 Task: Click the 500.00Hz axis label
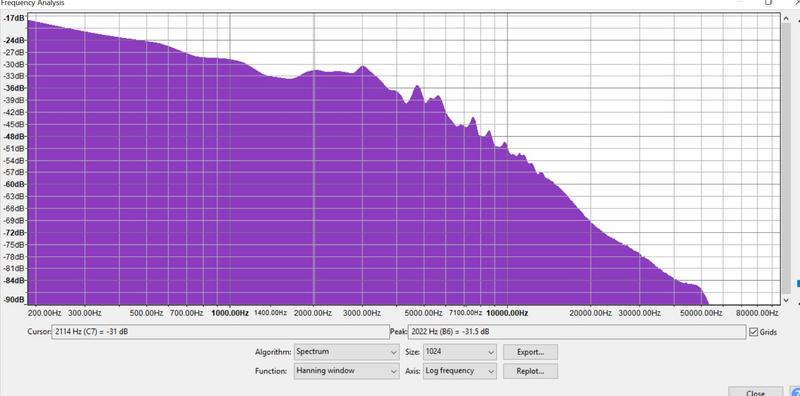pos(146,313)
